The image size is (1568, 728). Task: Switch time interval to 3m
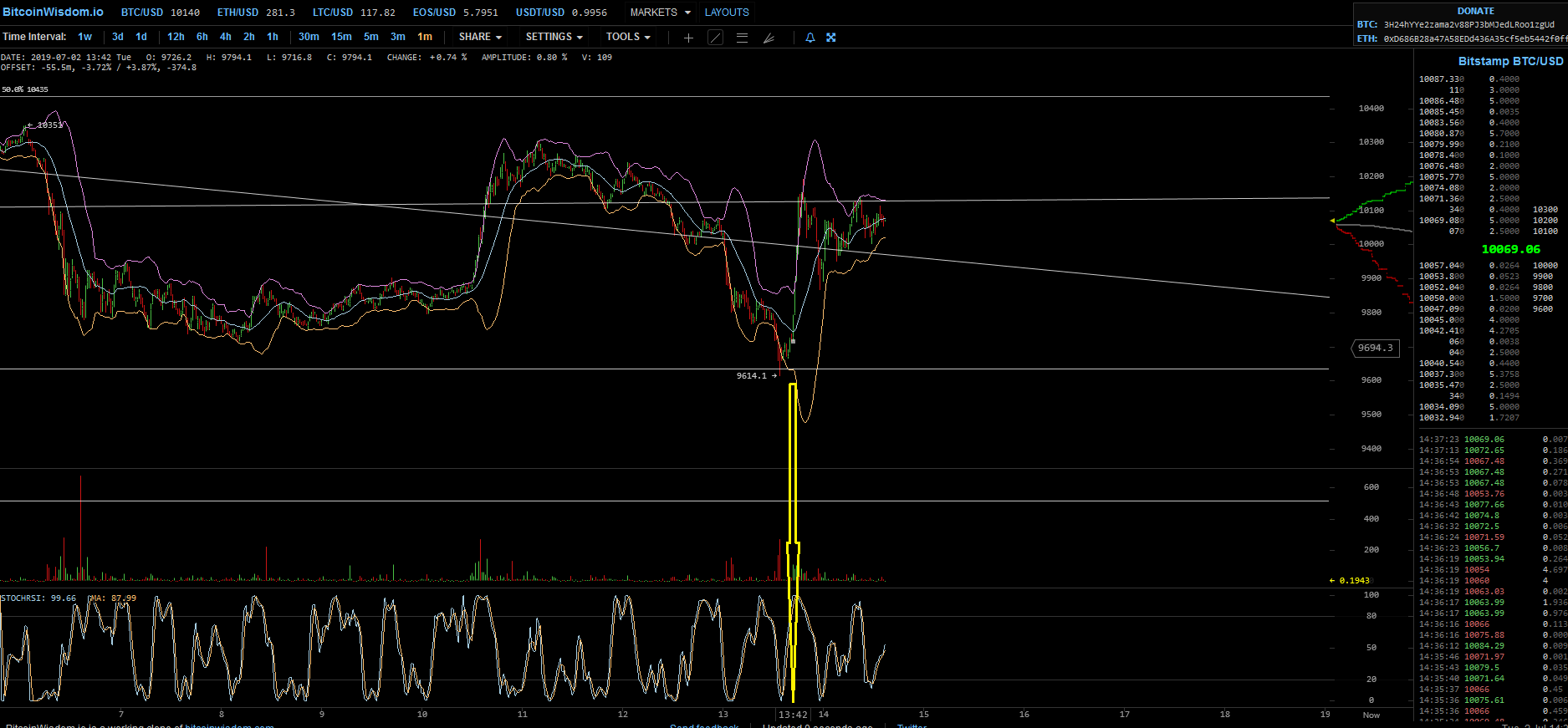pos(398,37)
